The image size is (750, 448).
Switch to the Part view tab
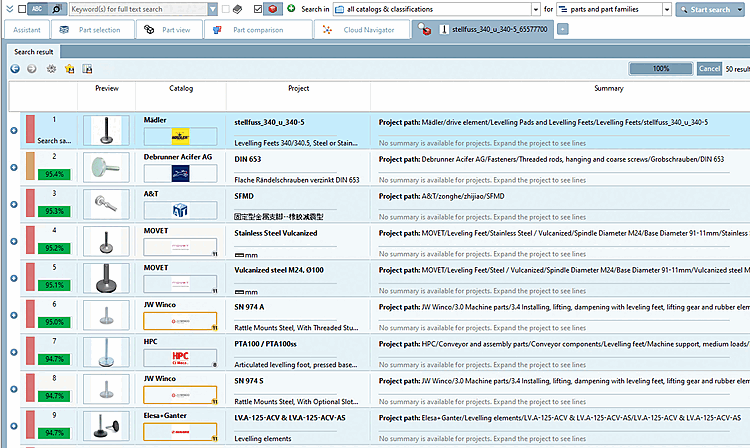click(x=169, y=30)
